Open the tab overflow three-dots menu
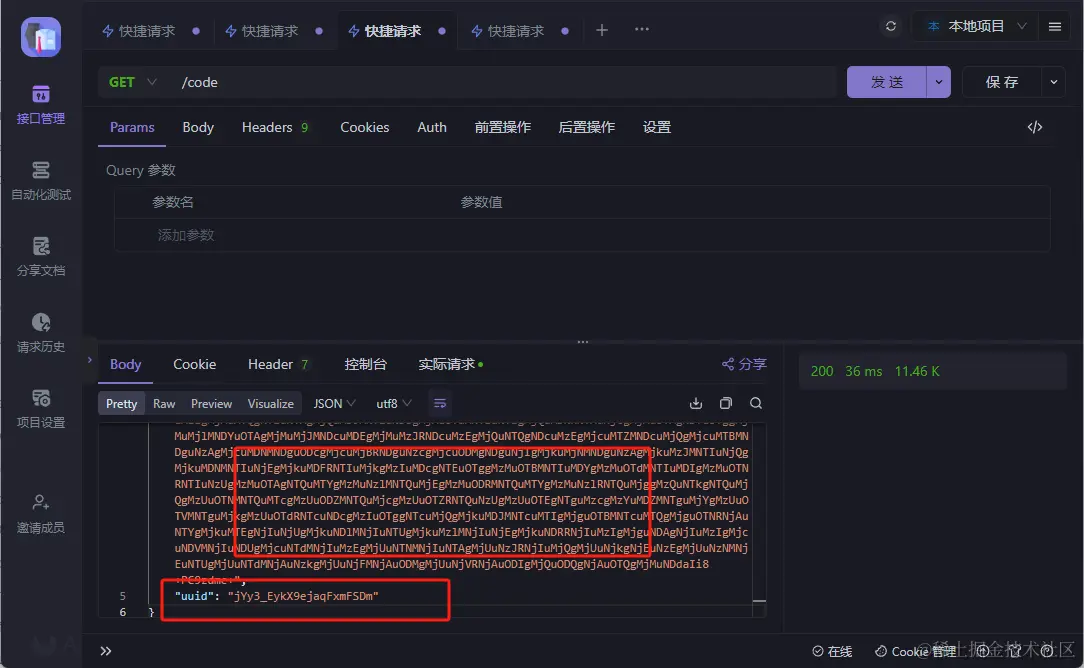This screenshot has height=668, width=1084. coord(642,29)
